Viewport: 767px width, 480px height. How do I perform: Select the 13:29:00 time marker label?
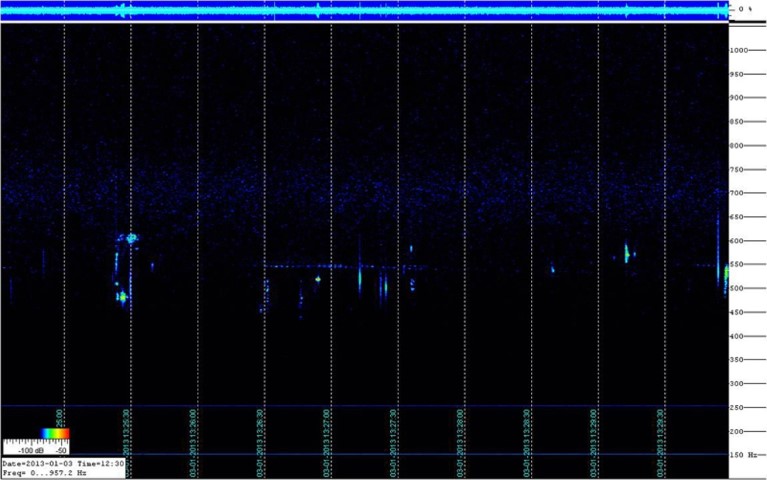pos(593,444)
